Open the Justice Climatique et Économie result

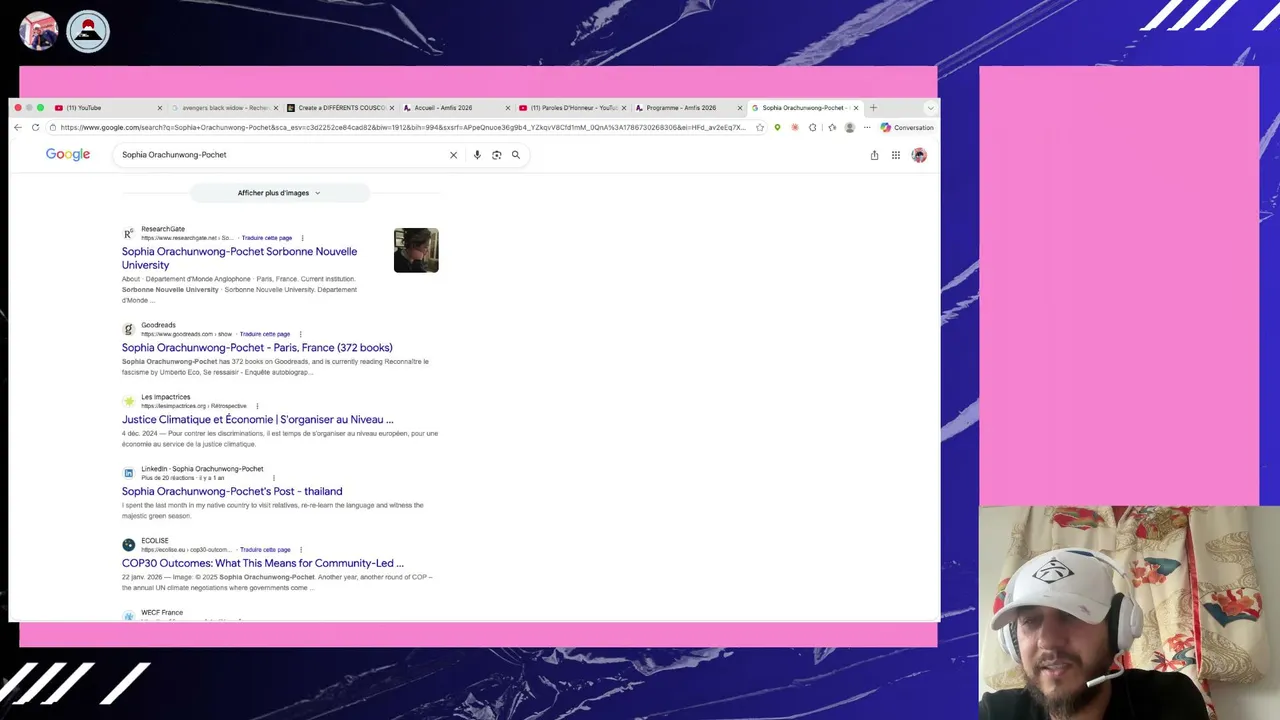pos(258,420)
